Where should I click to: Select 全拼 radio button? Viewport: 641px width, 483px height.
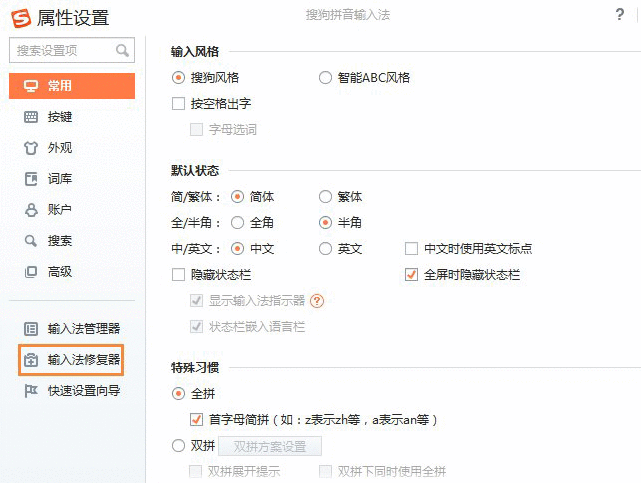pyautogui.click(x=178, y=394)
